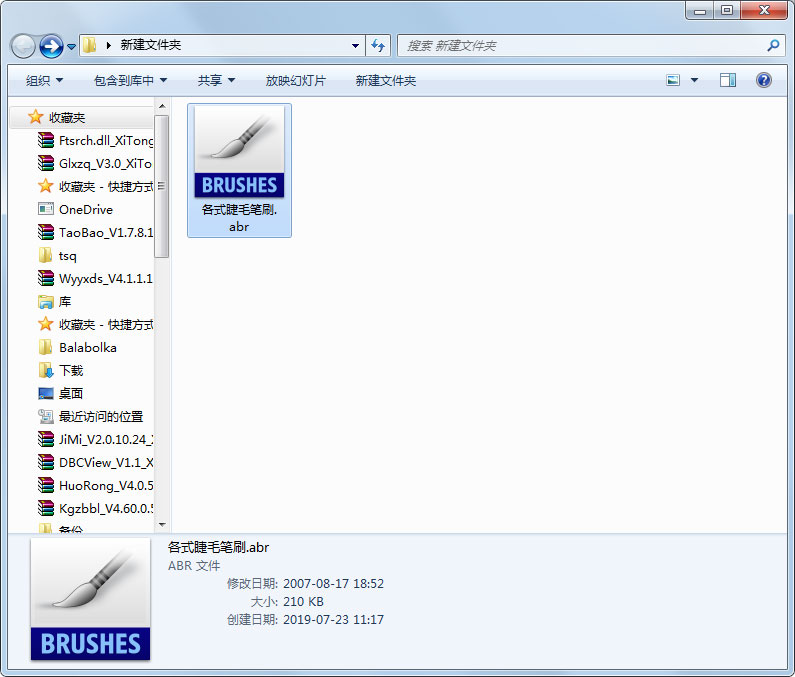Viewport: 795px width, 677px height.
Task: Click the 桌面 desktop icon
Action: pyautogui.click(x=46, y=394)
